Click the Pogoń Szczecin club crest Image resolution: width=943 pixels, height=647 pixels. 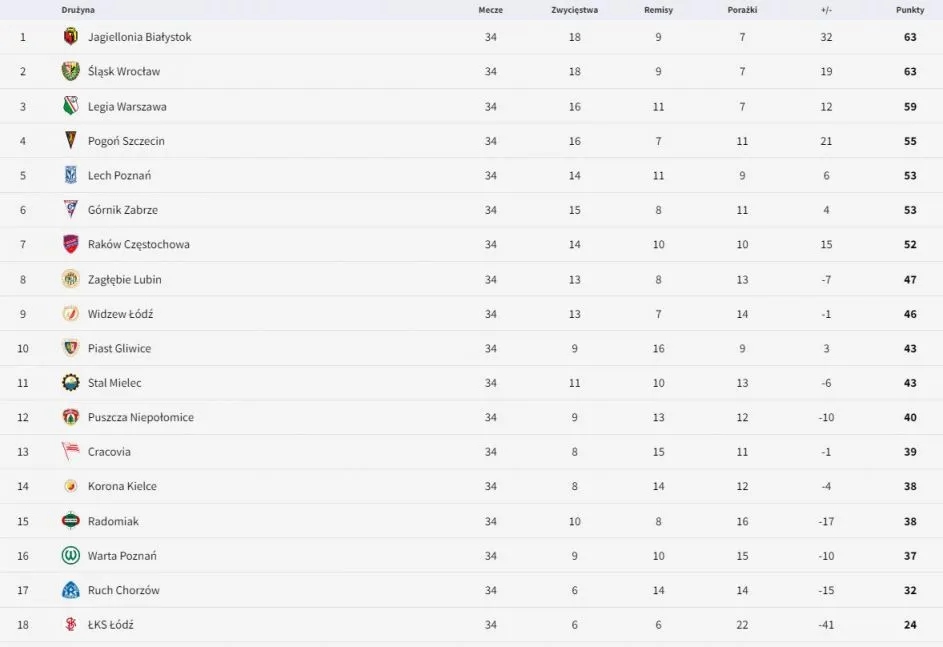pyautogui.click(x=70, y=141)
